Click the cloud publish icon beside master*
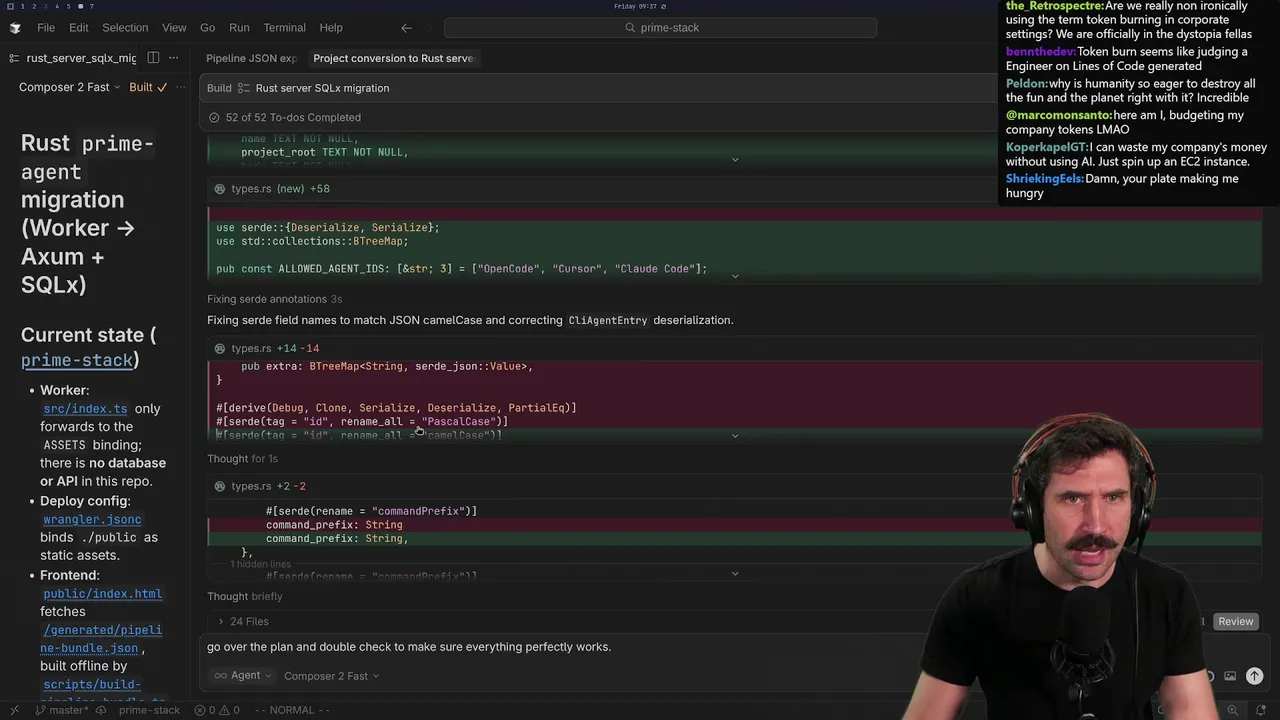Screen dimensions: 1280x720 click(x=101, y=710)
